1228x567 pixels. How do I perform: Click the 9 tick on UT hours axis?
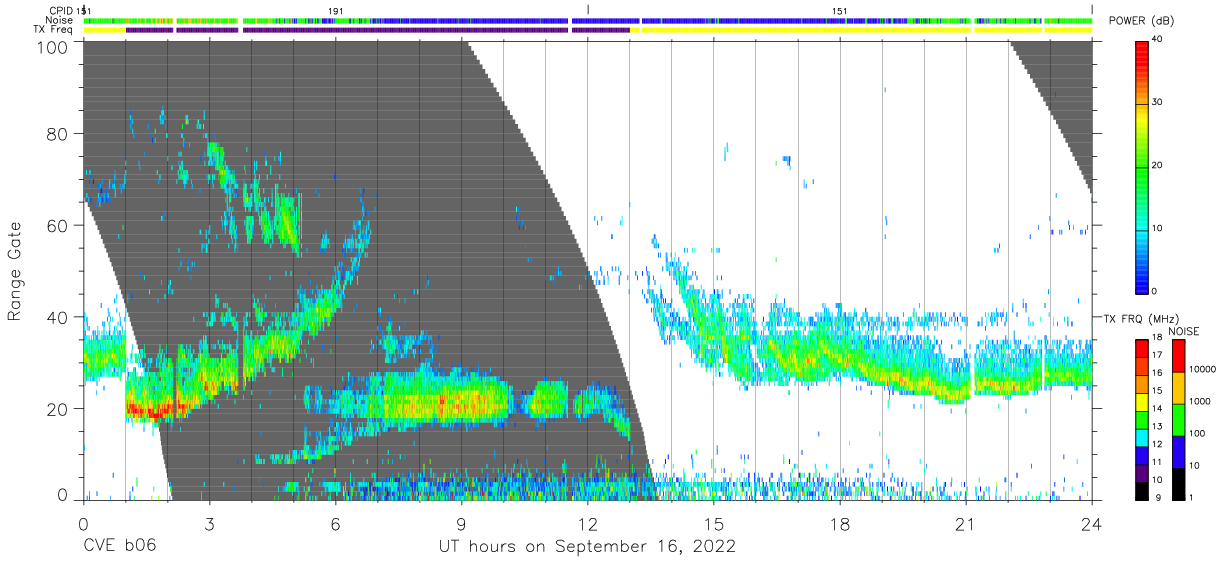(x=461, y=523)
